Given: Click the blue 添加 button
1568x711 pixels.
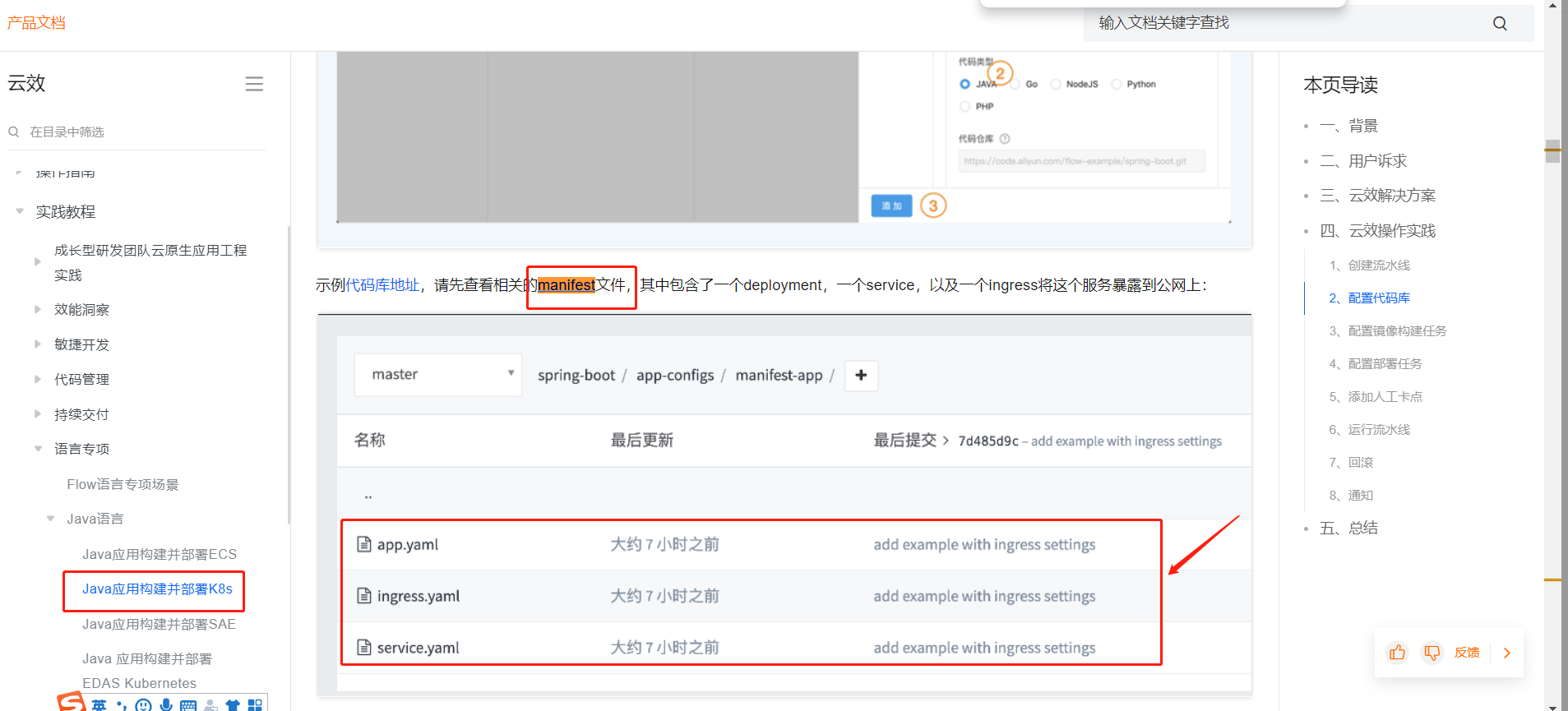Looking at the screenshot, I should [x=891, y=205].
